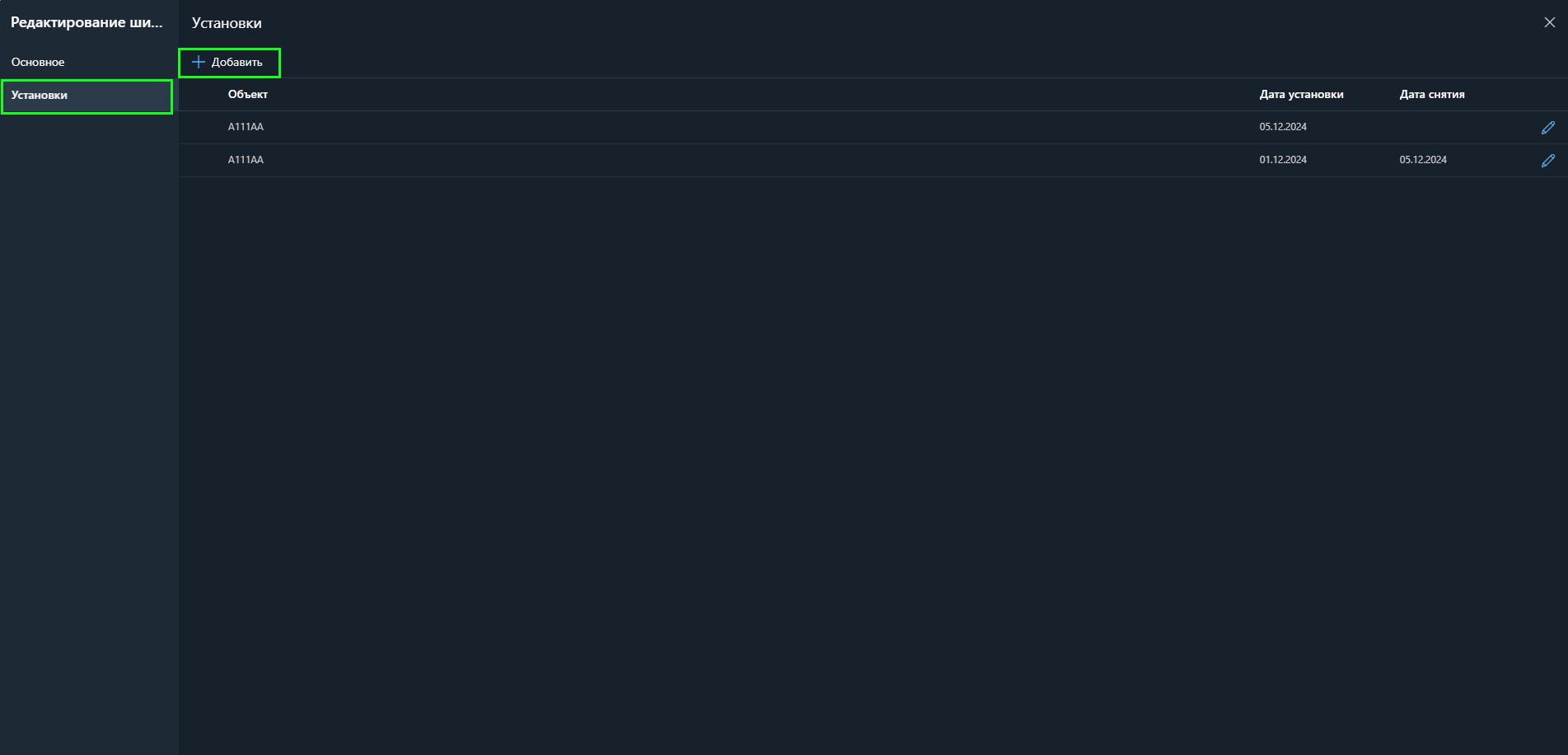The height and width of the screenshot is (755, 1568).
Task: Click the dialog title Редактирование ши...
Action: (x=85, y=22)
